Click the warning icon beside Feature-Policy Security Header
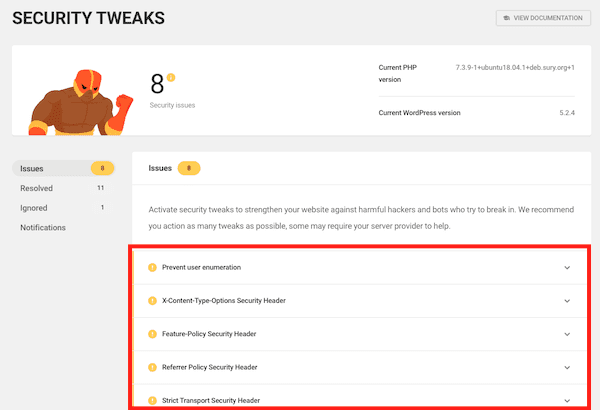This screenshot has width=600, height=410. click(x=152, y=334)
